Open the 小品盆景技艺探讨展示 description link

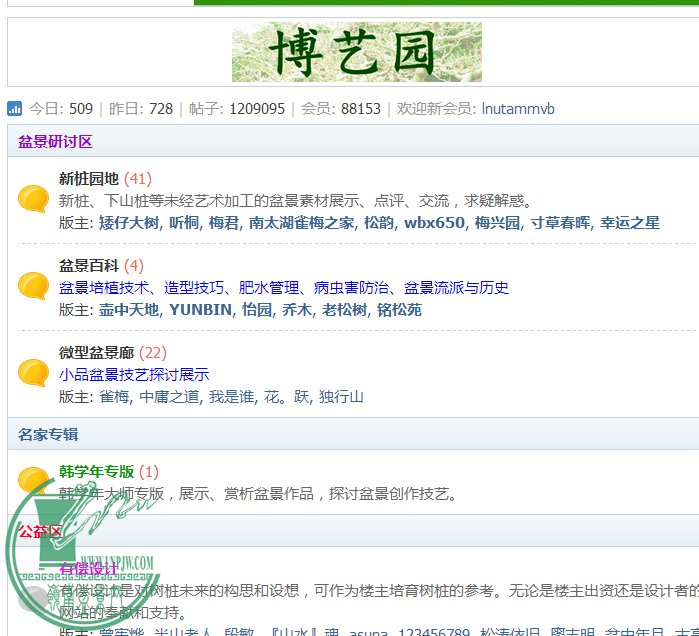coord(134,375)
